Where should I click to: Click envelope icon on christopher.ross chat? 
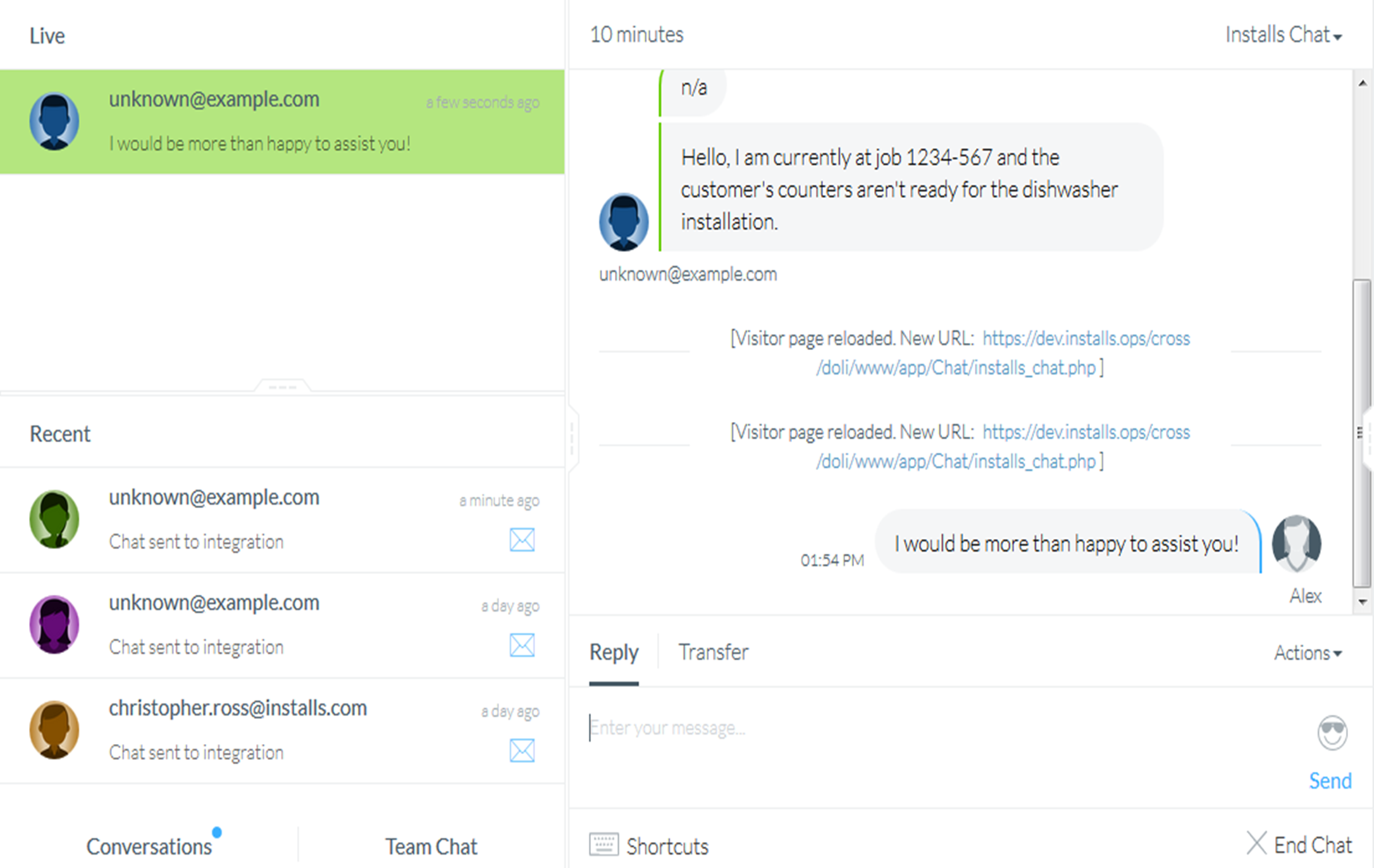522,751
